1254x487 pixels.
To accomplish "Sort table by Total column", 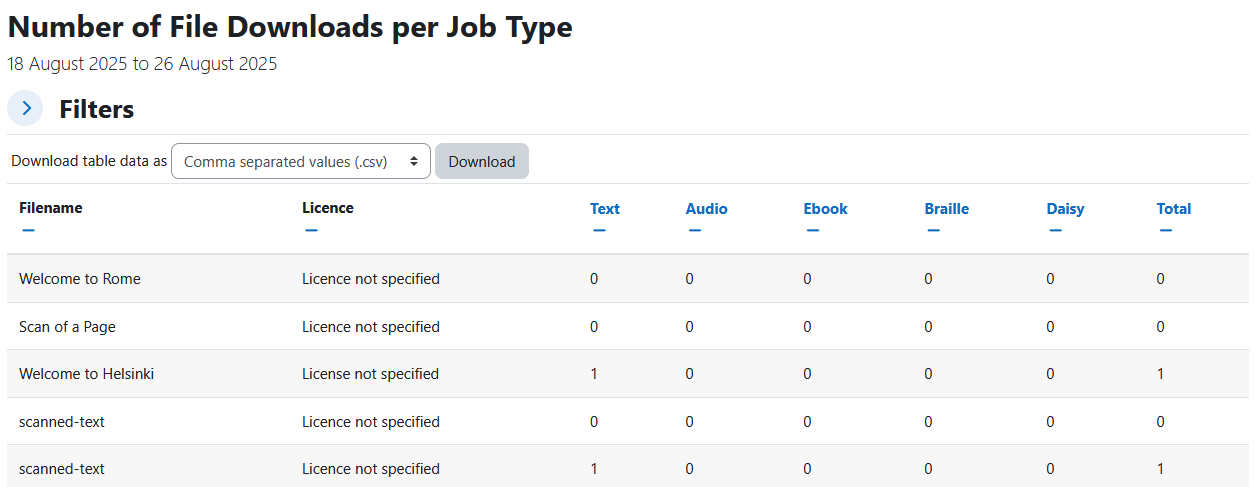I will pos(1174,209).
